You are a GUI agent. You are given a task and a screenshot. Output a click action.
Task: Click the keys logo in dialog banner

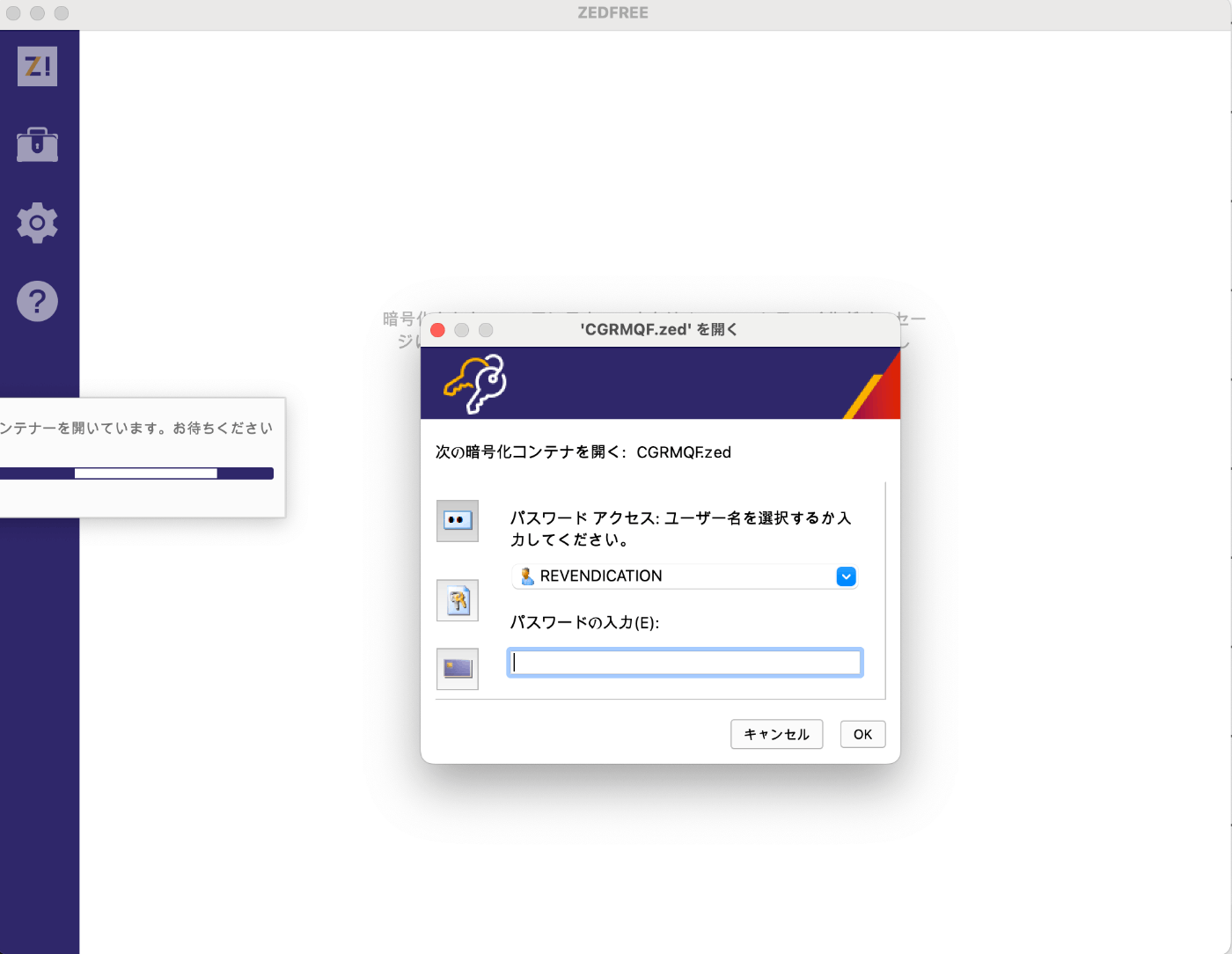tap(475, 384)
